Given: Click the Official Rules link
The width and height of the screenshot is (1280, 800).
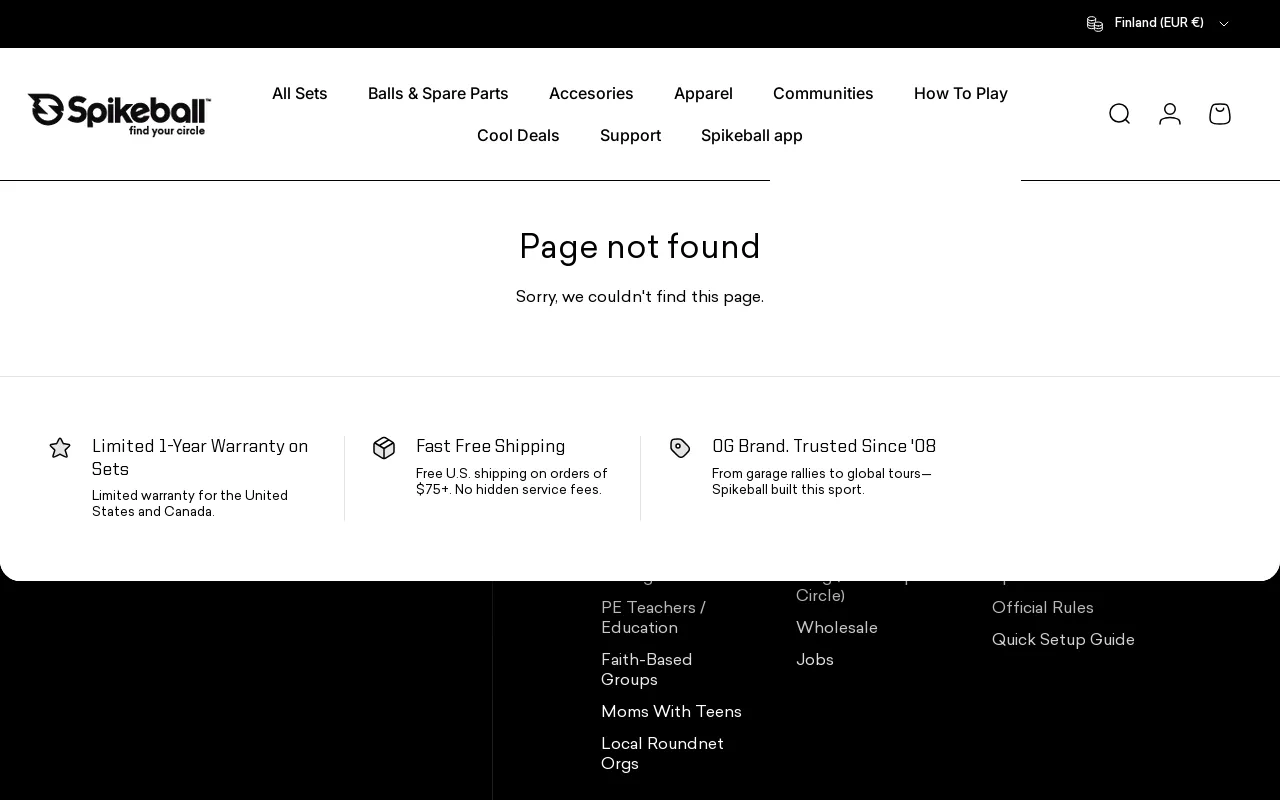Looking at the screenshot, I should pyautogui.click(x=1042, y=608).
